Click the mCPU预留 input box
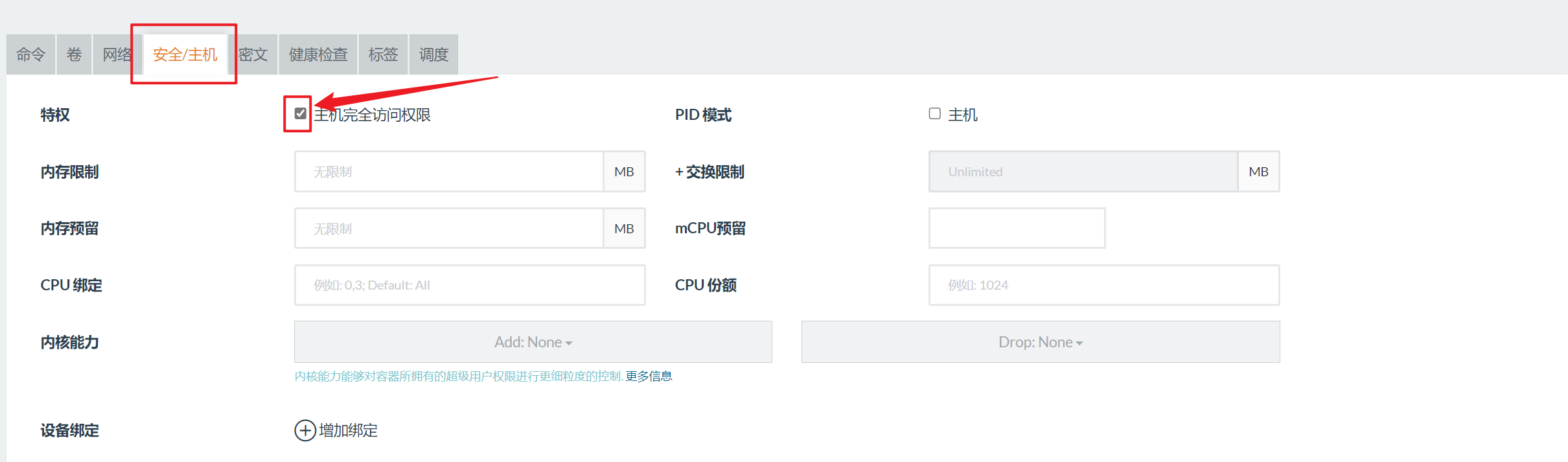 pos(1017,229)
